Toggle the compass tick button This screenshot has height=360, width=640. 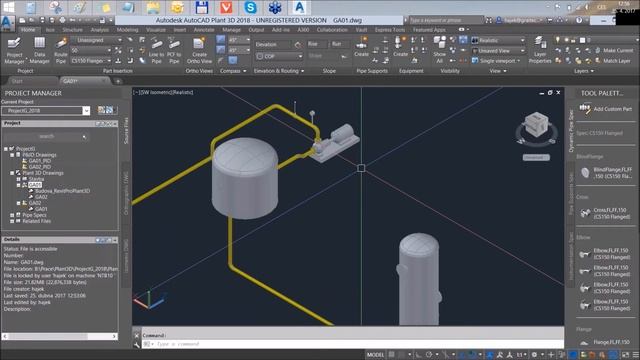(220, 40)
